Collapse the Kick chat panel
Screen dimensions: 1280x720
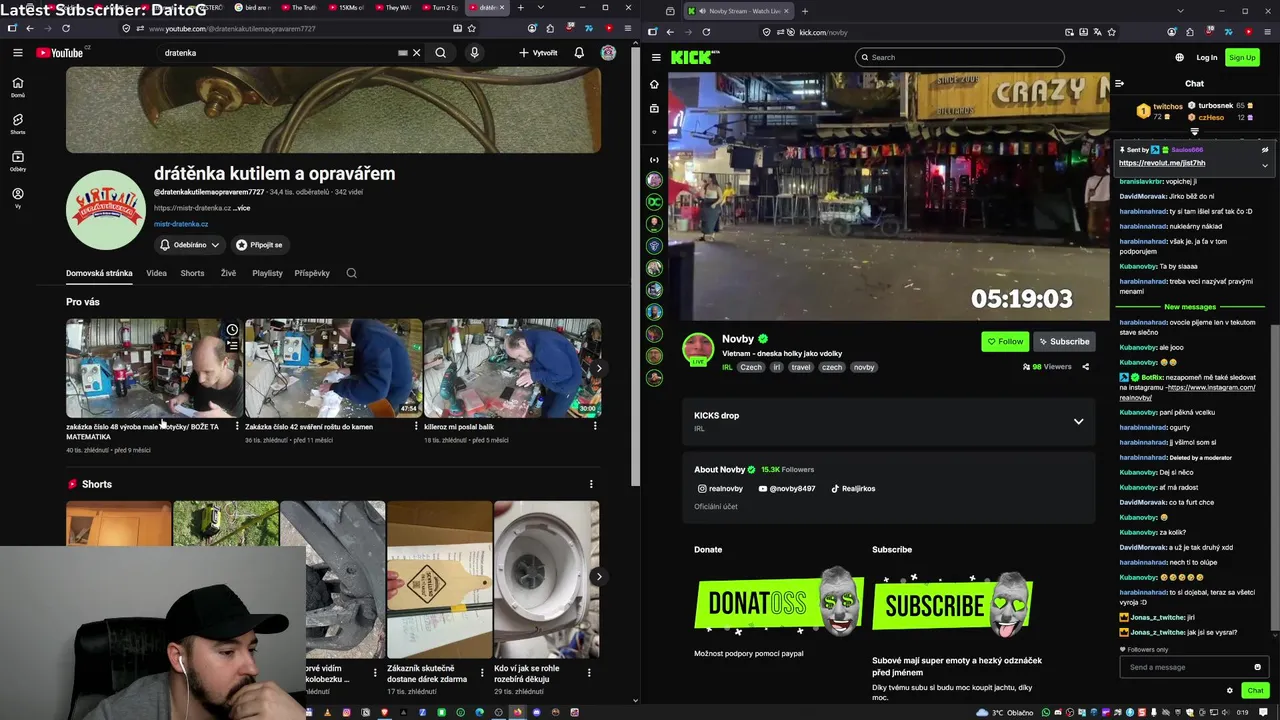pyautogui.click(x=1119, y=84)
